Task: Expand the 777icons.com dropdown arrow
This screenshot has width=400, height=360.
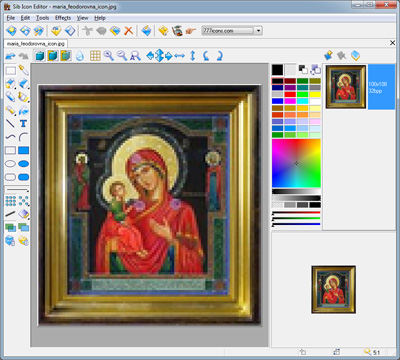Action: pos(259,31)
